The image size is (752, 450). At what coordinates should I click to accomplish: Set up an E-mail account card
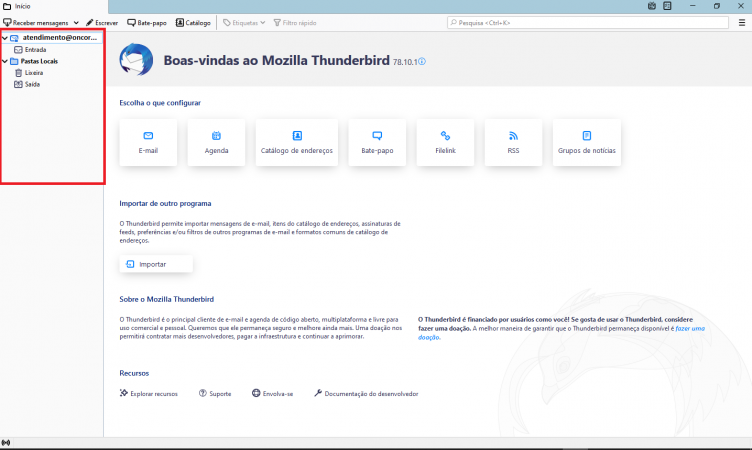148,142
